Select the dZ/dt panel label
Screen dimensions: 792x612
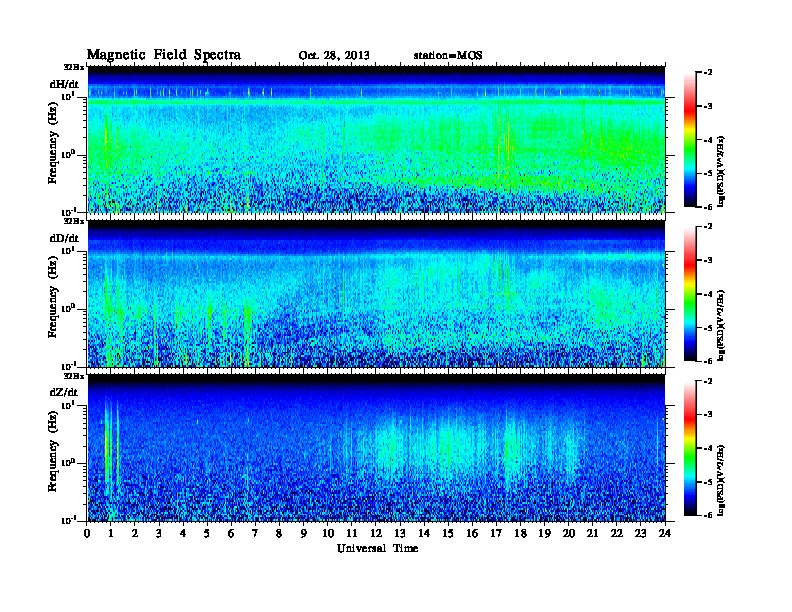click(x=64, y=392)
